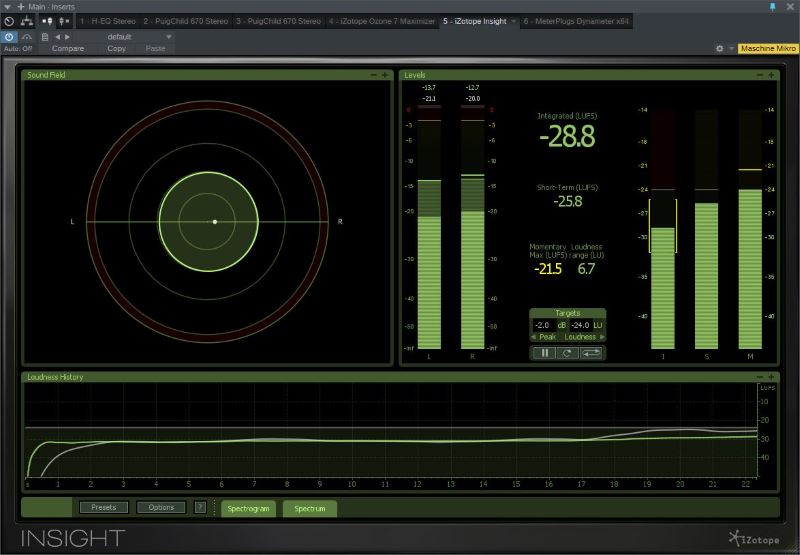The width and height of the screenshot is (800, 555).
Task: Pause loudness metering
Action: [x=544, y=352]
